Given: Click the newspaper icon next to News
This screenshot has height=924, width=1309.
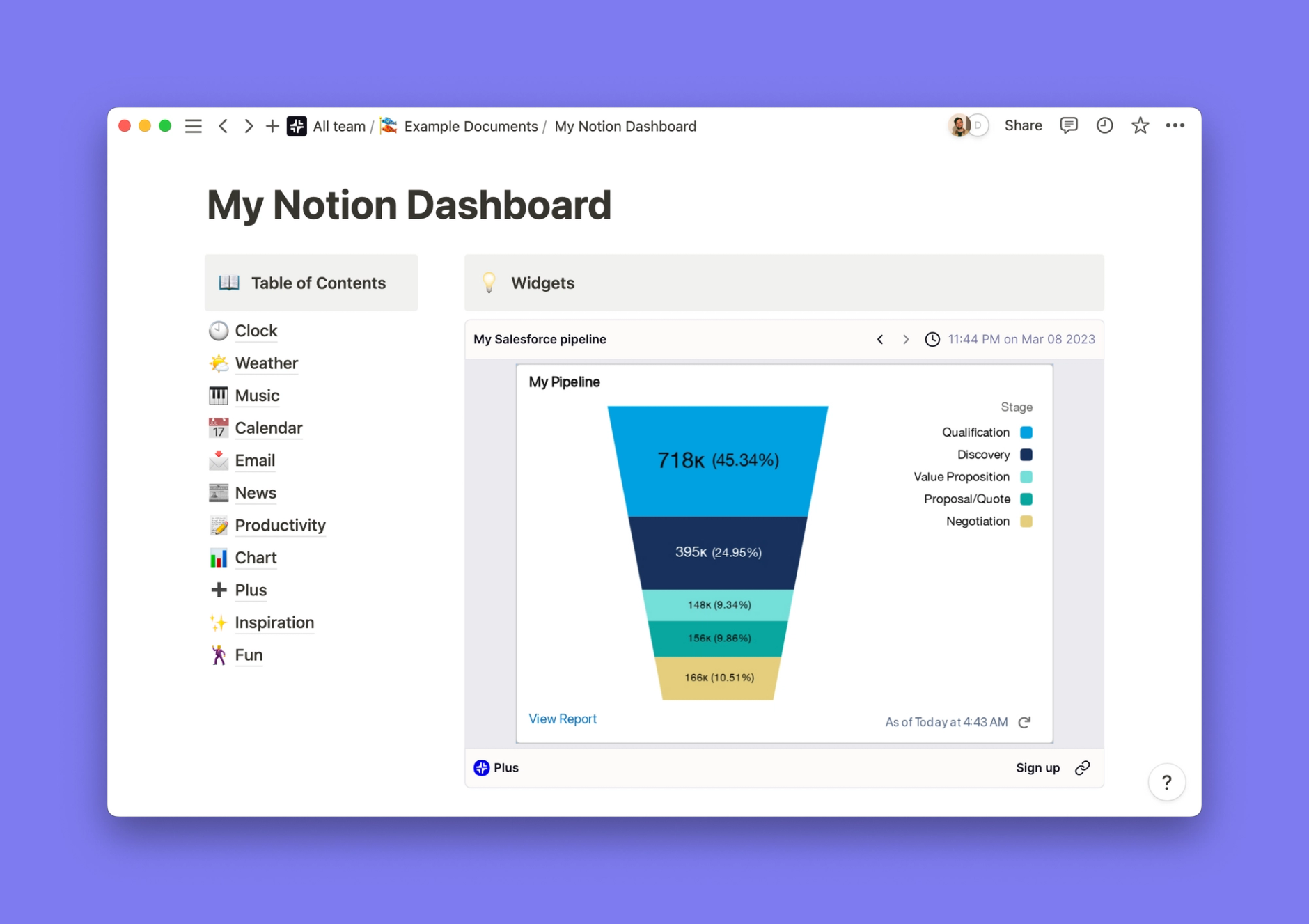Looking at the screenshot, I should coord(219,493).
